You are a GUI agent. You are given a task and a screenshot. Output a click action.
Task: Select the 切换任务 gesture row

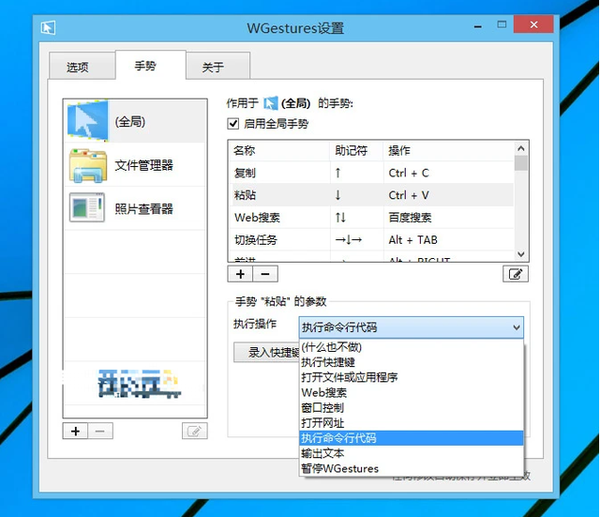[x=370, y=240]
